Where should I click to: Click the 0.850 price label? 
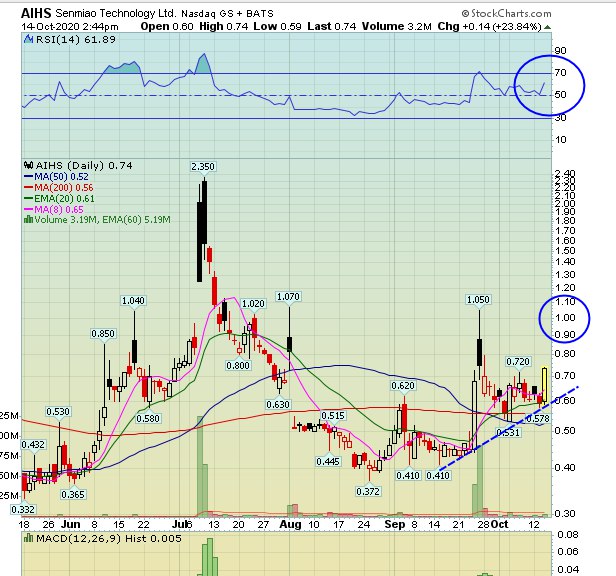click(103, 334)
